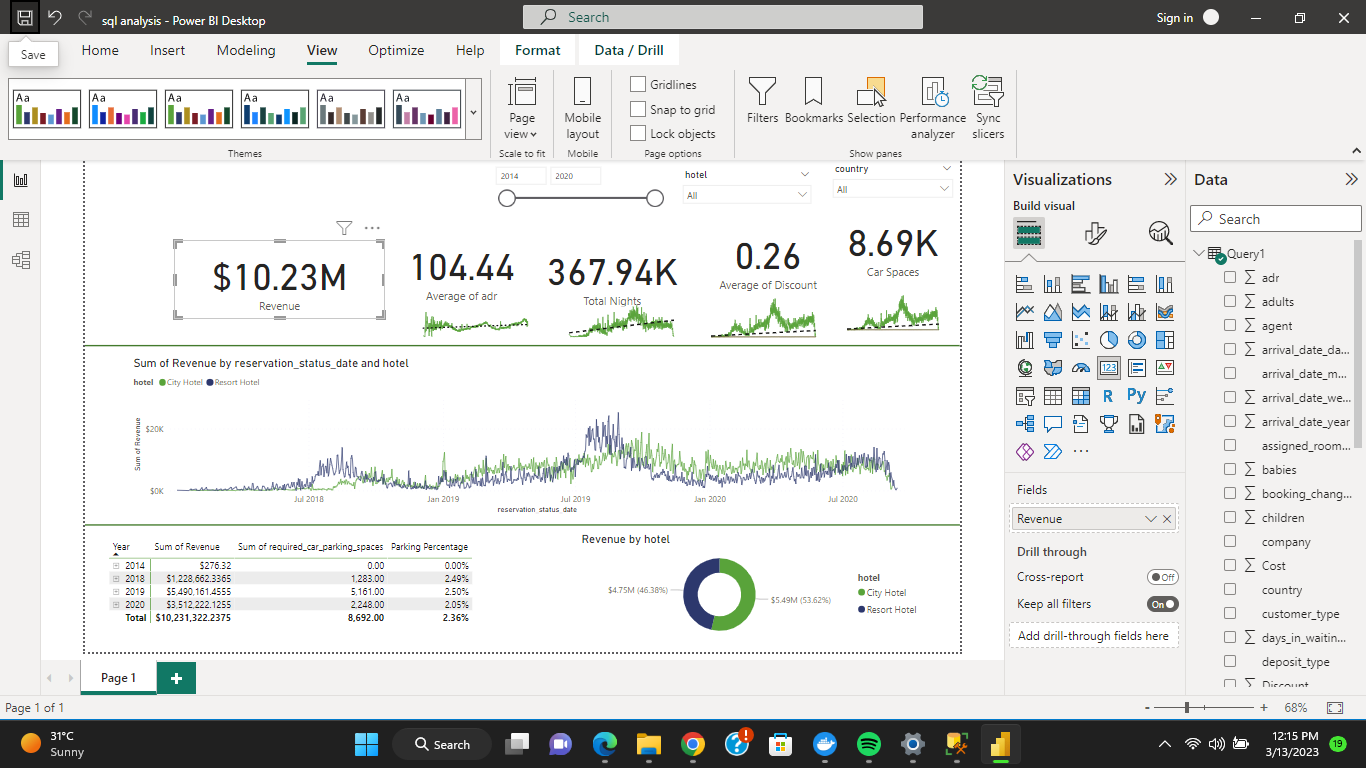1366x768 pixels.
Task: Open the Format menu
Action: click(x=537, y=49)
